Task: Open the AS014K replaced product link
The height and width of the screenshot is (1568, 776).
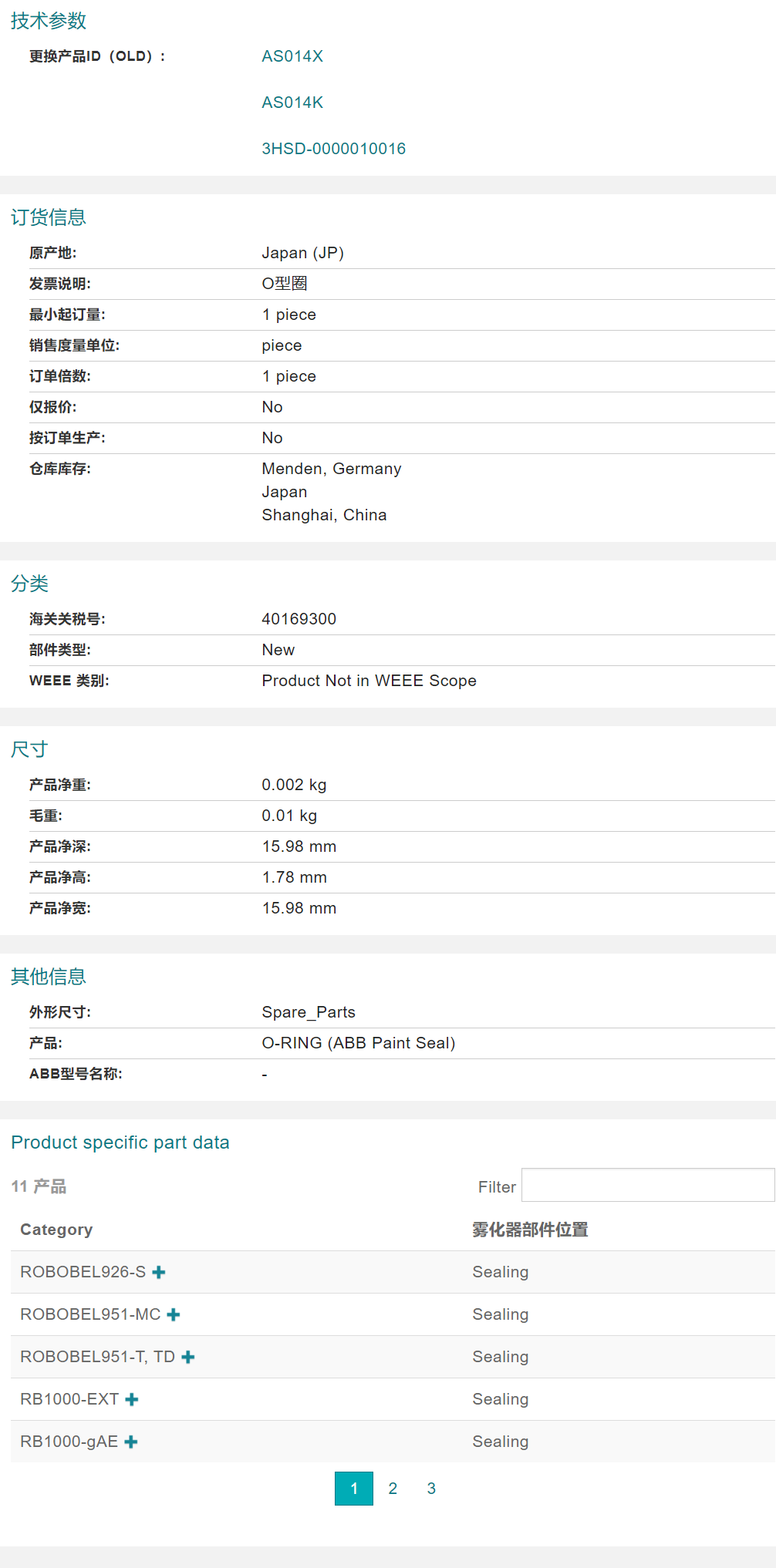Action: tap(292, 103)
